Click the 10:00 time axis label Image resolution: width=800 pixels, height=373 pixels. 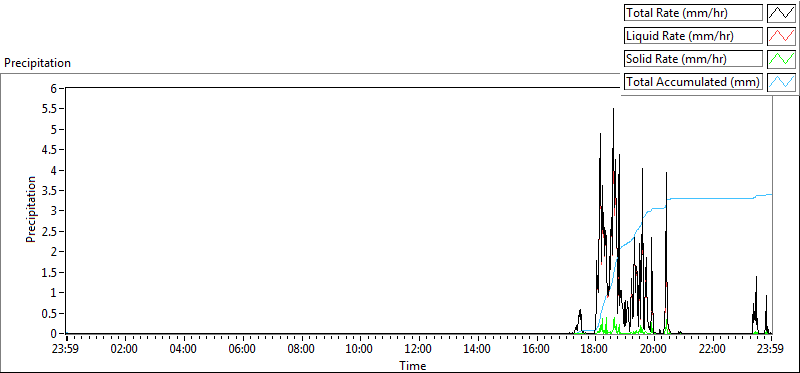click(359, 350)
